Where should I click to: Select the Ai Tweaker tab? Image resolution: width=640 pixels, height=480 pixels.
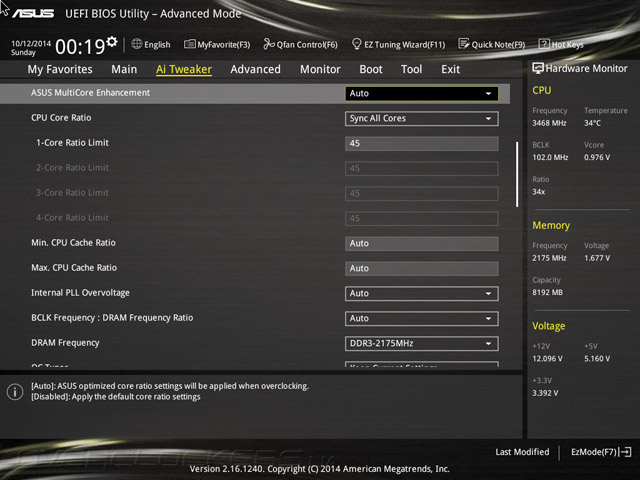(184, 69)
